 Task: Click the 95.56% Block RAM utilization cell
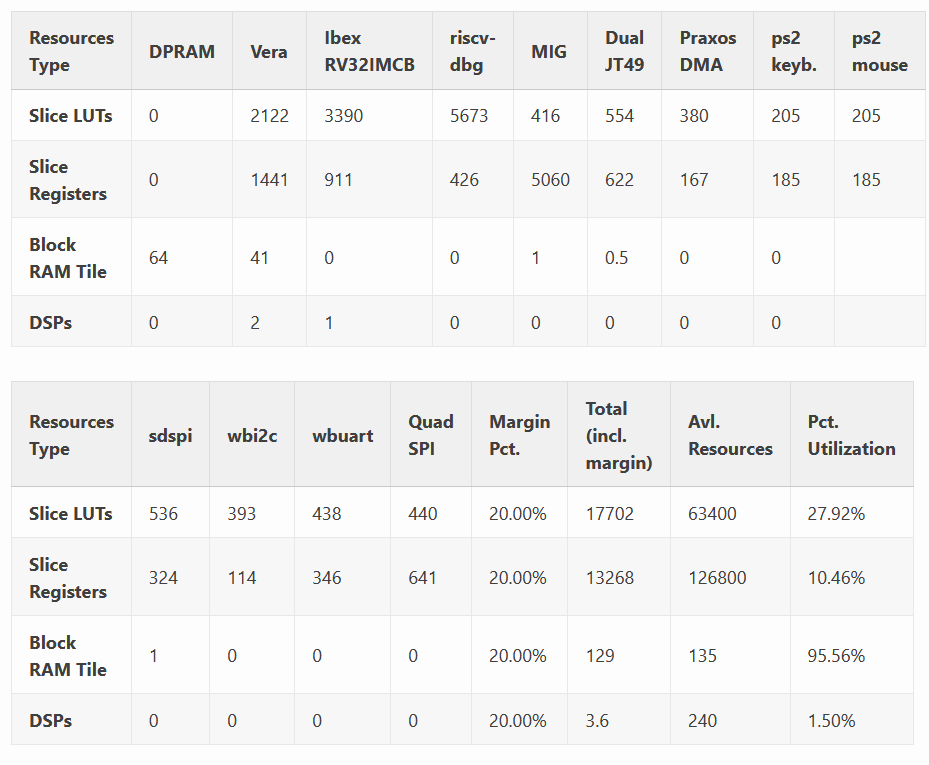click(836, 656)
